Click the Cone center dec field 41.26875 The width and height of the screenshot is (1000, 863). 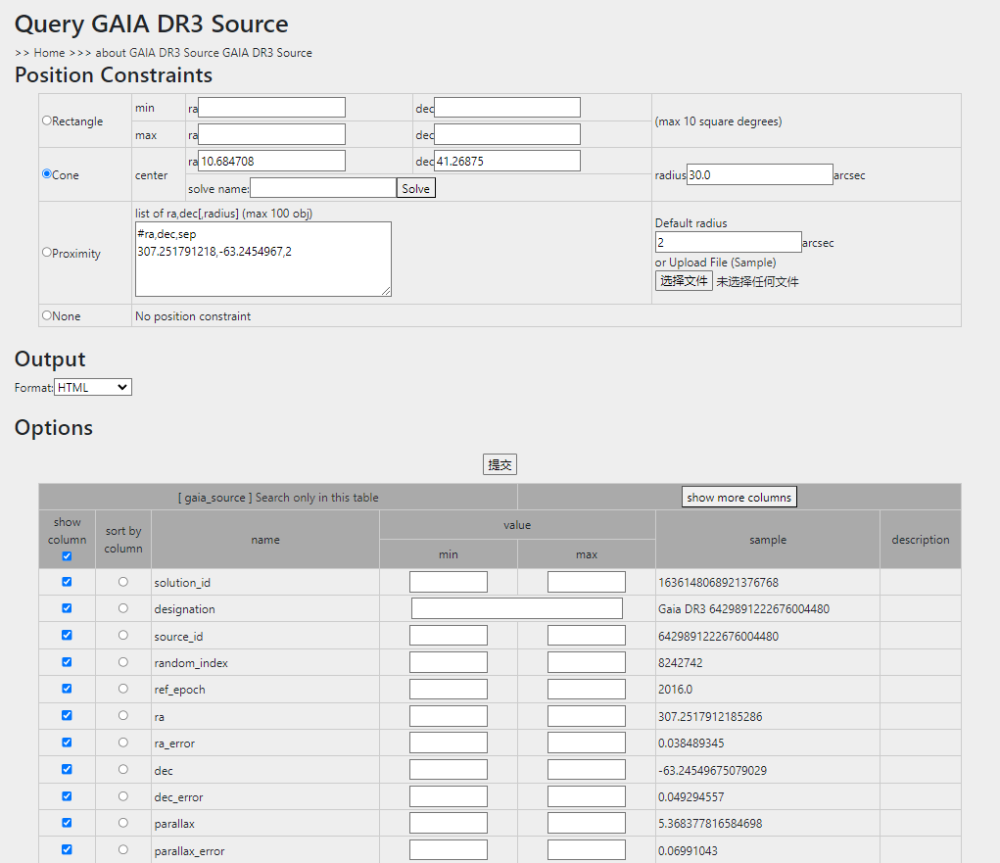click(507, 161)
